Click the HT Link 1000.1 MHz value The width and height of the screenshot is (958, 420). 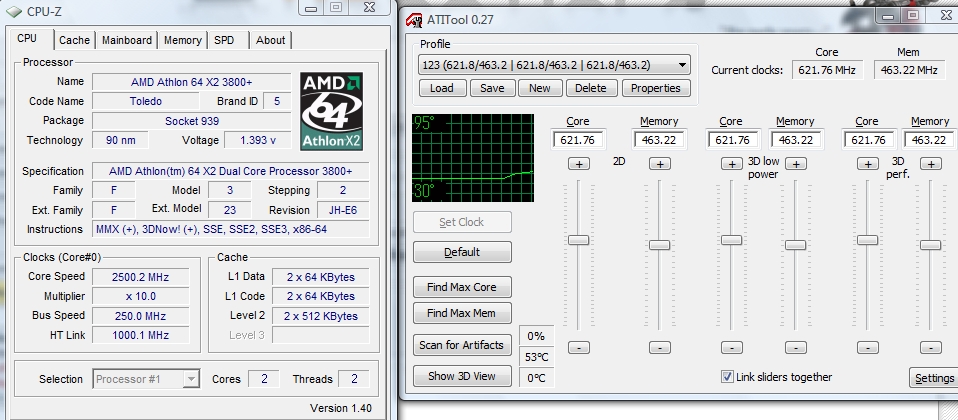(x=141, y=335)
